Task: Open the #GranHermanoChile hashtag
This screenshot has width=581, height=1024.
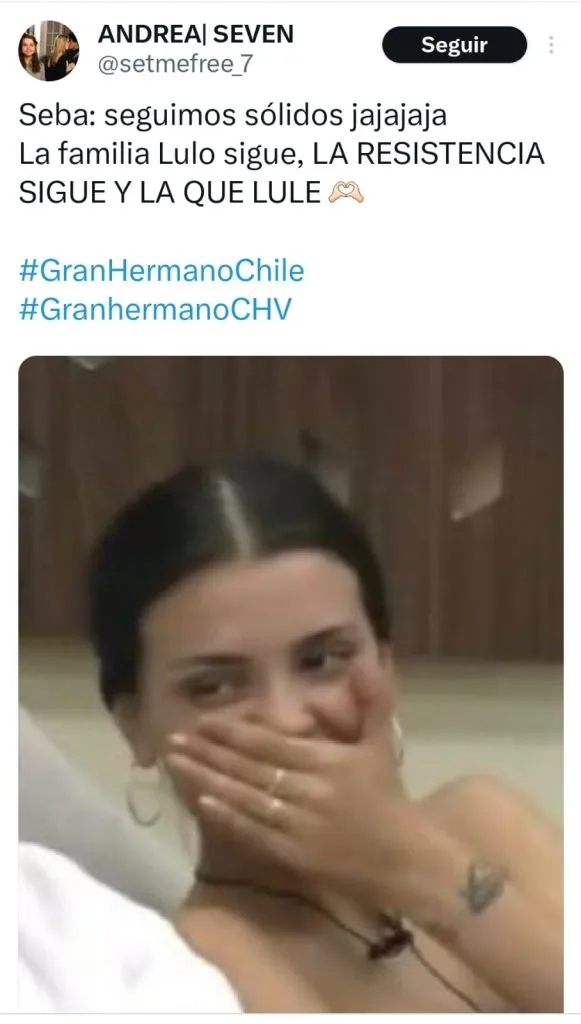Action: pos(161,270)
